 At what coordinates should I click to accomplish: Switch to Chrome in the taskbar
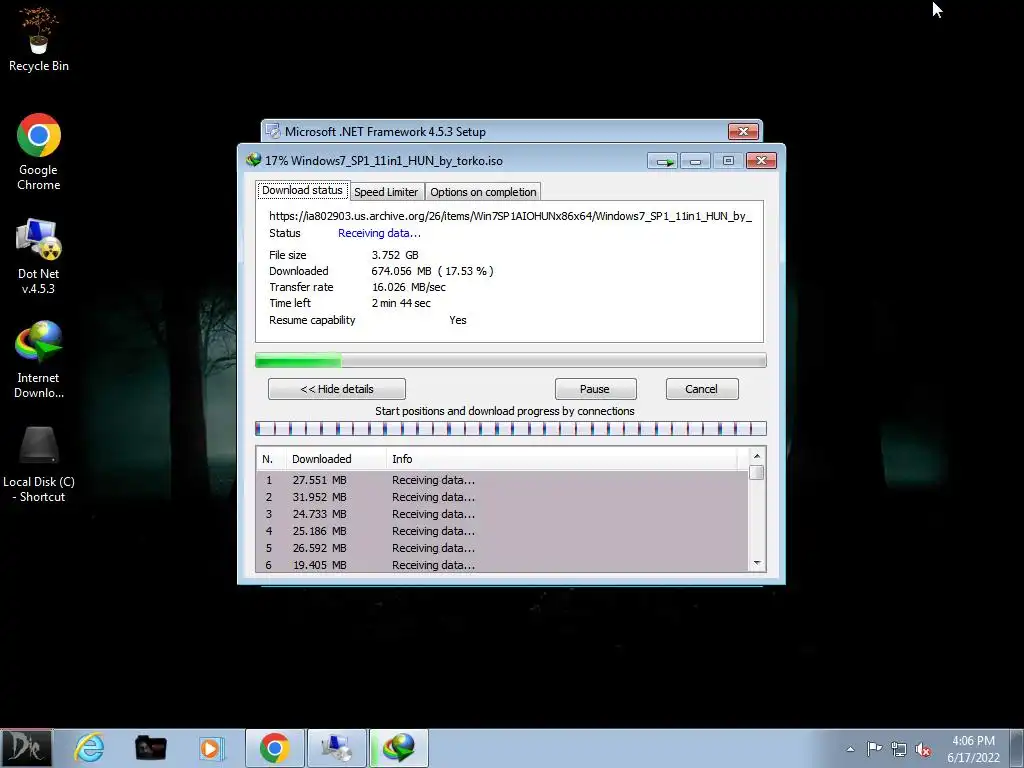tap(274, 748)
